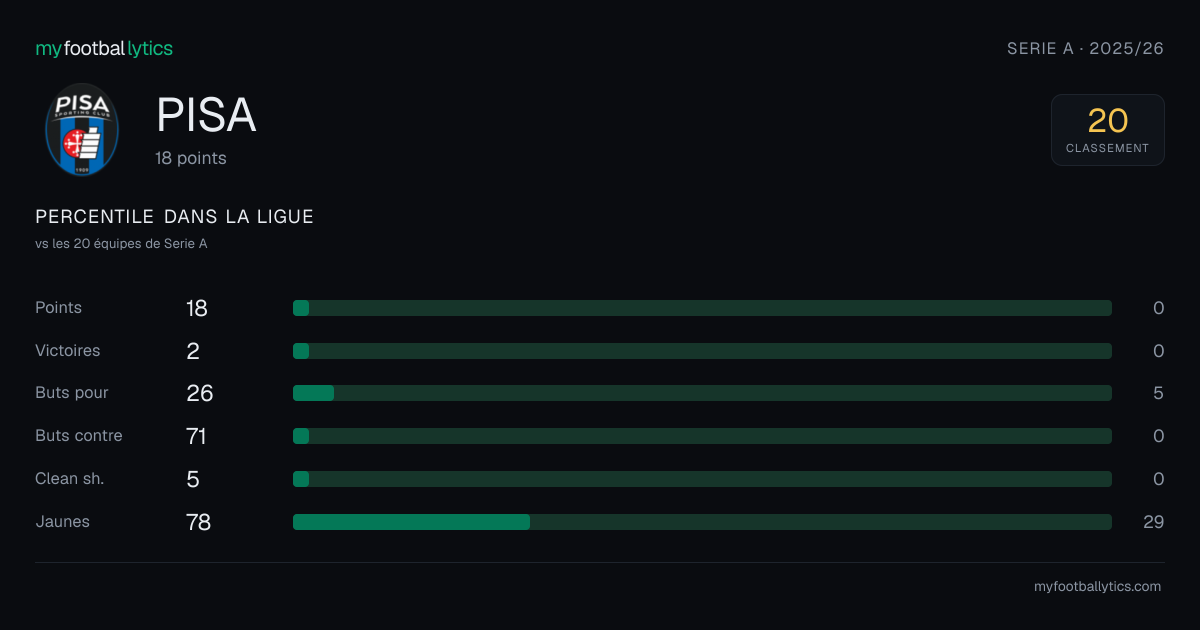
Task: Click the Percentile dans la ligue heading
Action: [174, 217]
